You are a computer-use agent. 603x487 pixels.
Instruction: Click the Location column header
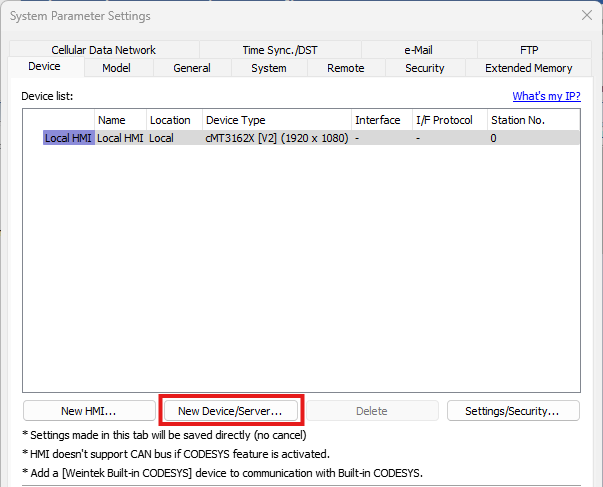click(x=174, y=120)
